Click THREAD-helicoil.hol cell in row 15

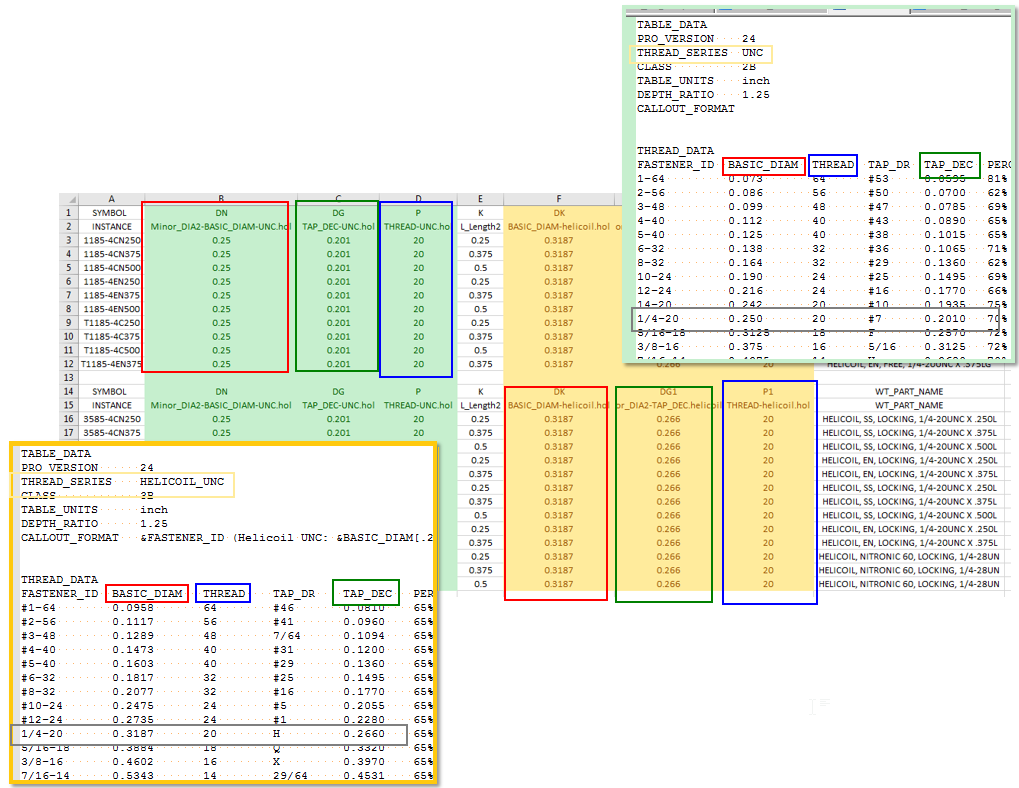click(x=768, y=405)
